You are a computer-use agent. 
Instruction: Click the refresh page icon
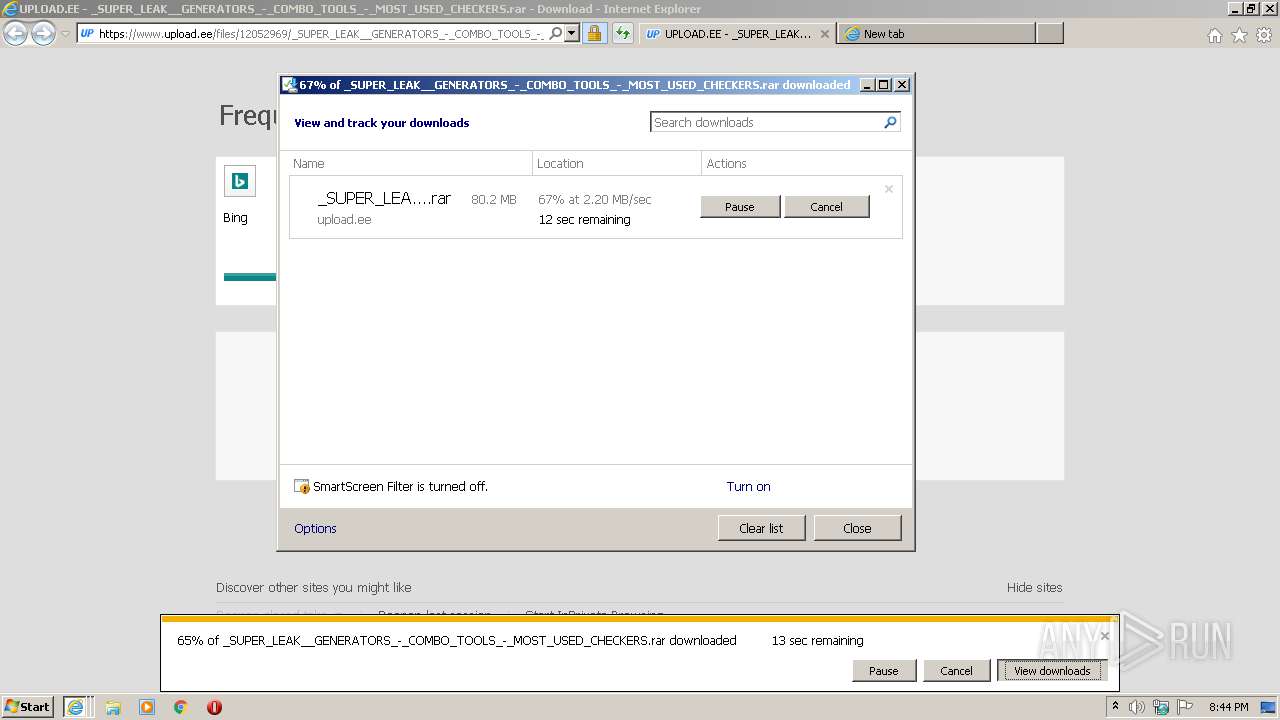(622, 33)
